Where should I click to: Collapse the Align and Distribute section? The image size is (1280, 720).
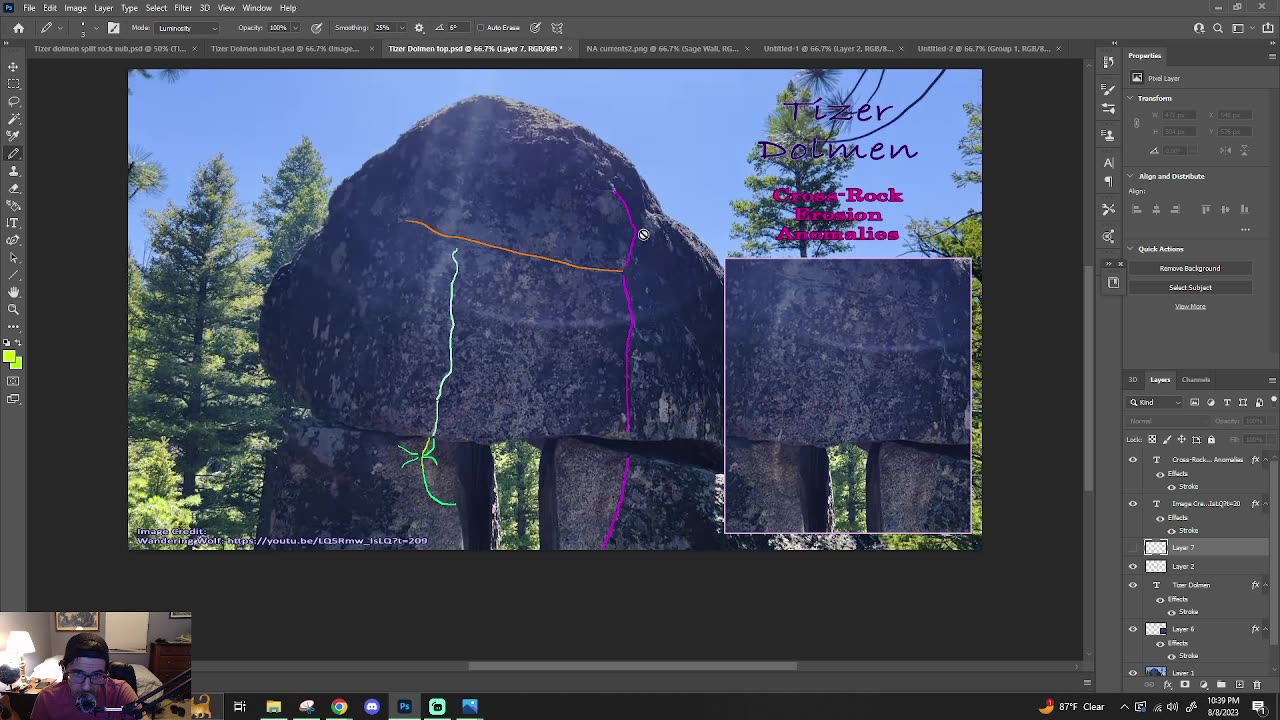pyautogui.click(x=1130, y=176)
